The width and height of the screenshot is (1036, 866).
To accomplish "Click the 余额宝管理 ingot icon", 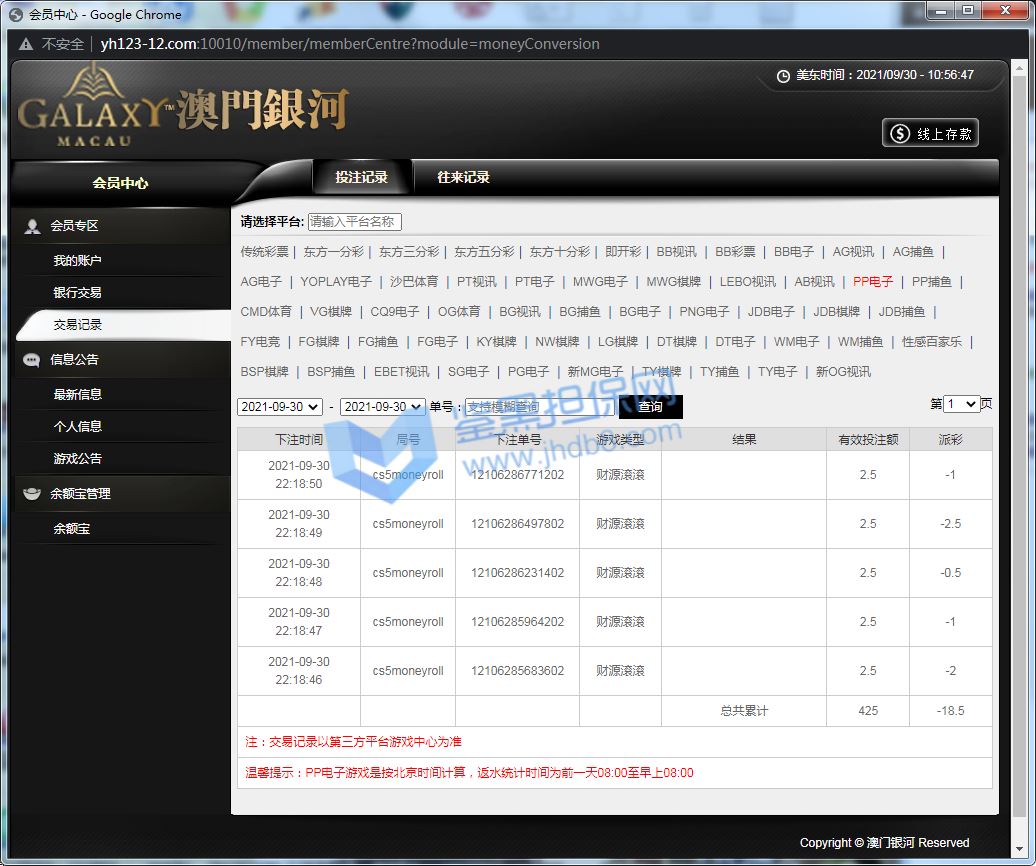I will [32, 493].
